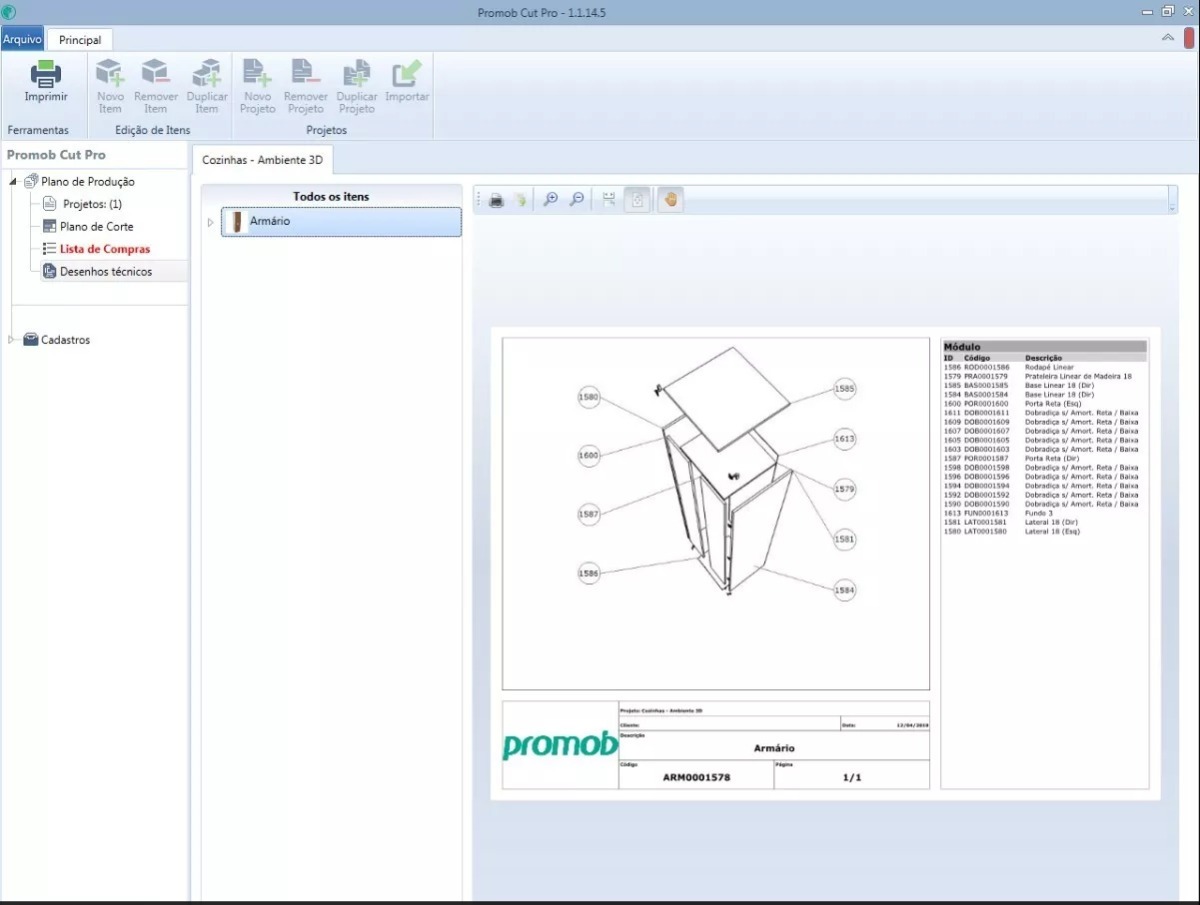Click the Novo Item ribbon icon

(x=110, y=73)
